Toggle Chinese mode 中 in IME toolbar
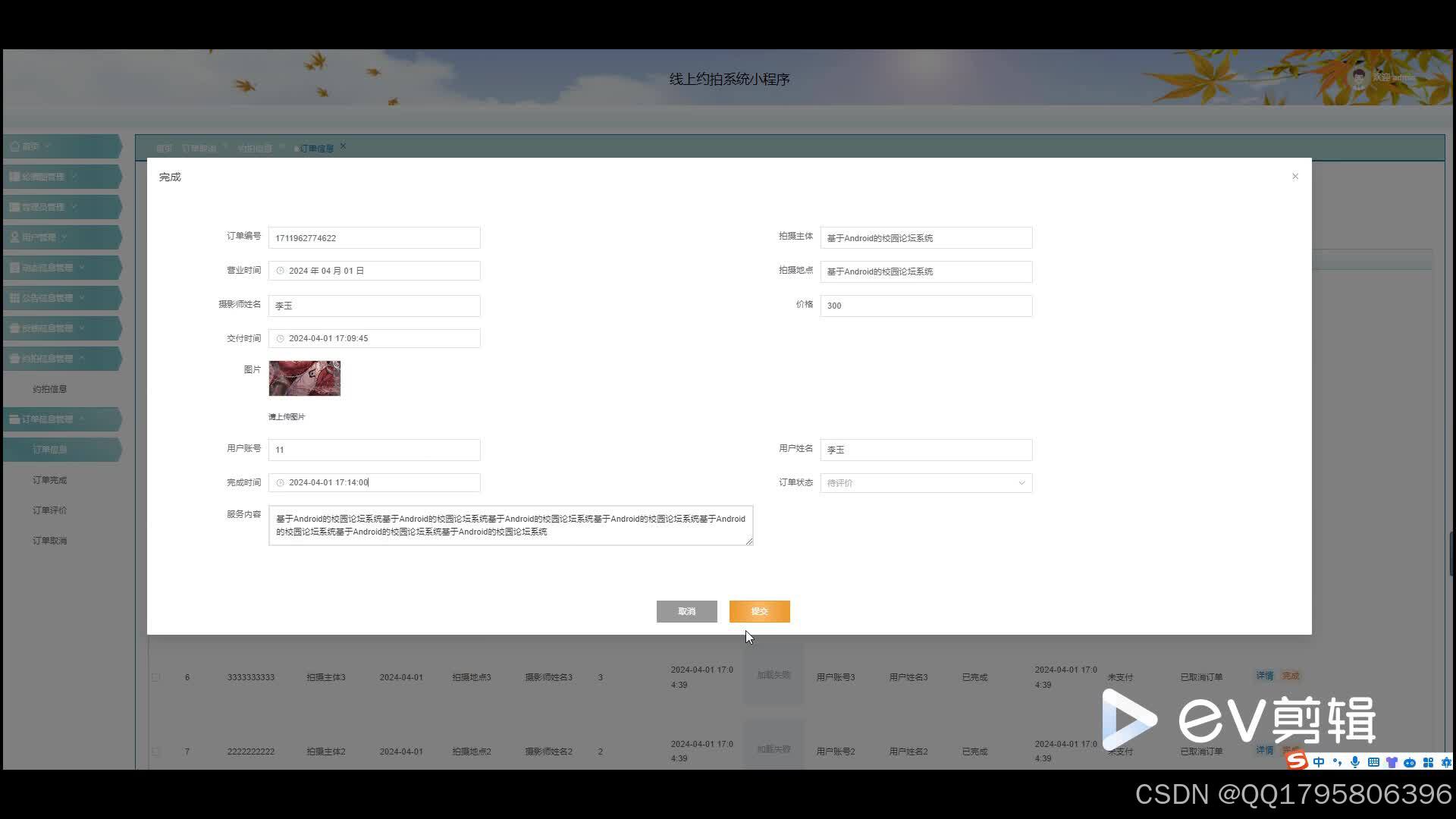The height and width of the screenshot is (819, 1456). click(x=1319, y=762)
